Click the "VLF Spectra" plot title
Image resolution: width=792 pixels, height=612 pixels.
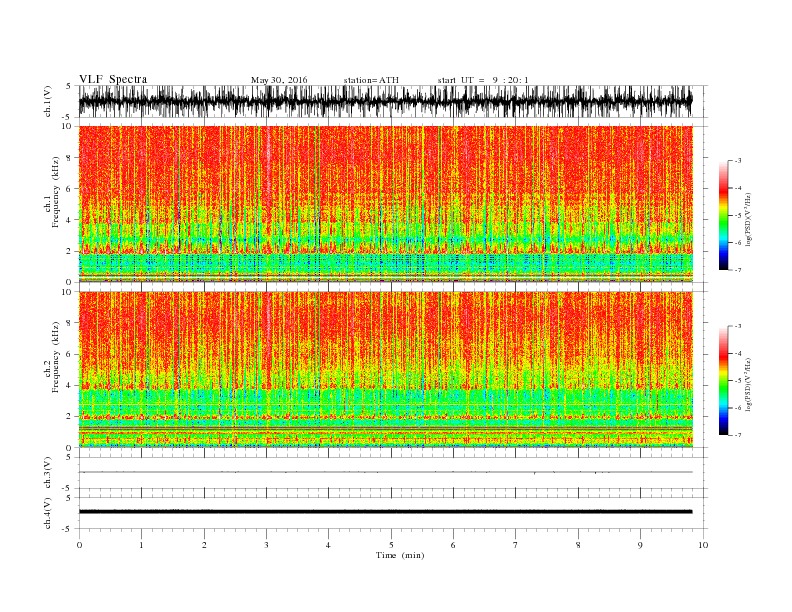(x=113, y=79)
